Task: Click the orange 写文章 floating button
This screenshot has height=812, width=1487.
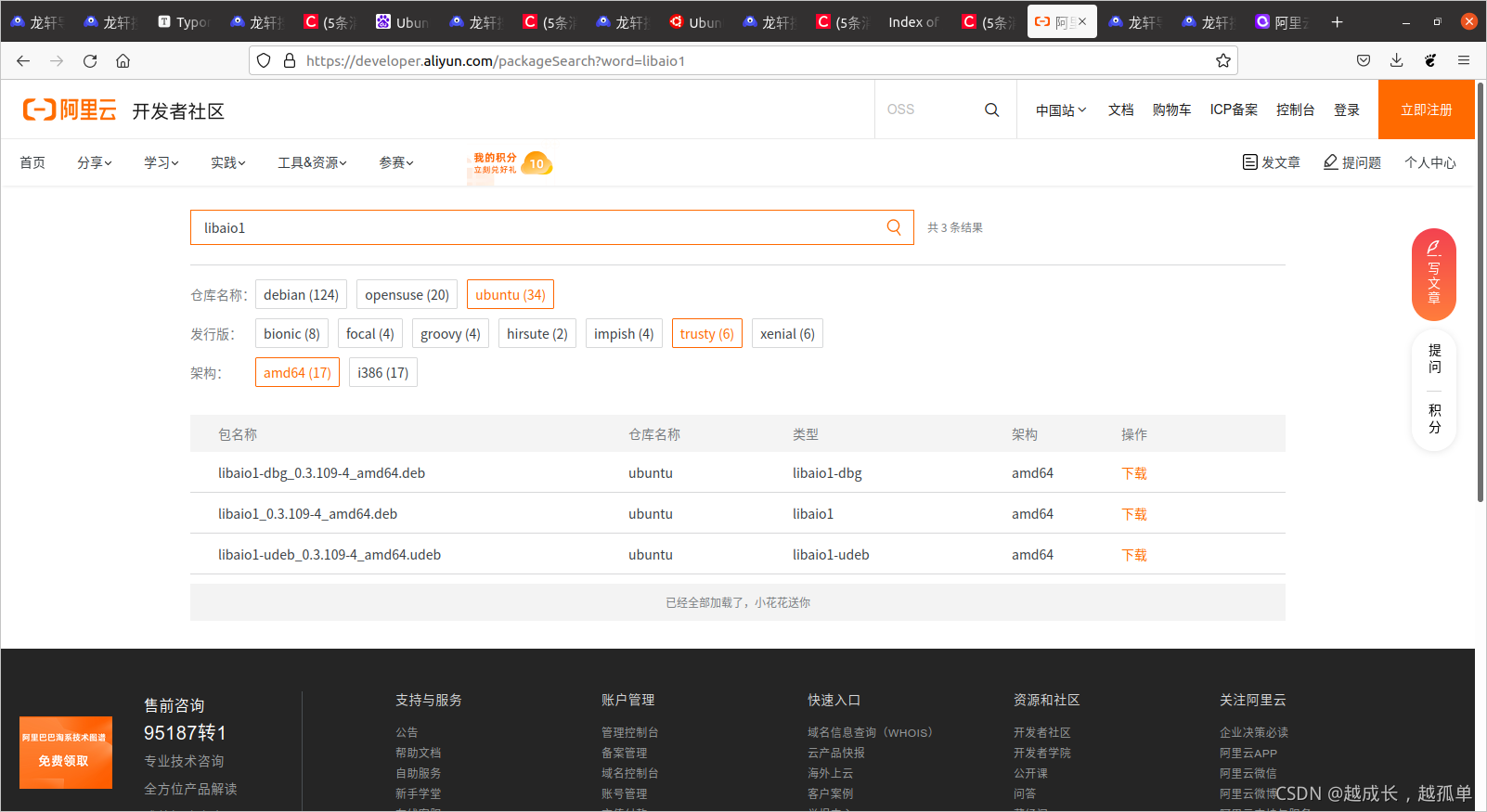Action: 1434,275
